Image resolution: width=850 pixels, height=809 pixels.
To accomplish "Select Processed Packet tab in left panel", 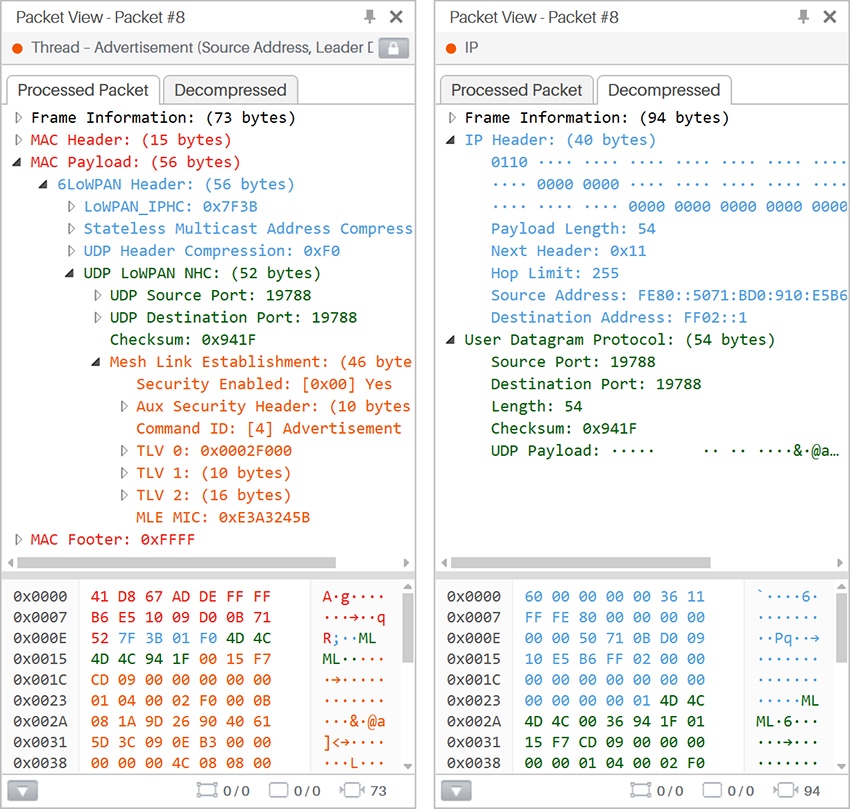I will (x=83, y=90).
